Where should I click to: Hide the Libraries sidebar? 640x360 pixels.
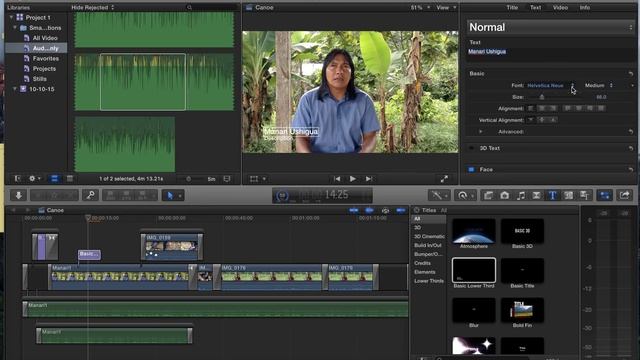click(x=18, y=179)
